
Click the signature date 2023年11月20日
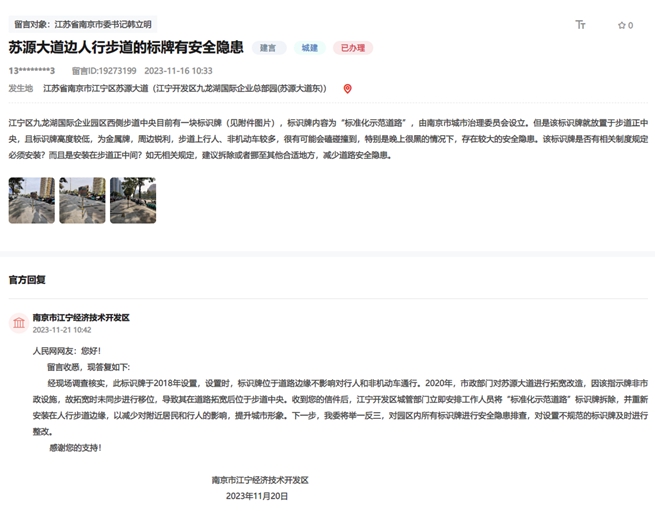coord(257,496)
